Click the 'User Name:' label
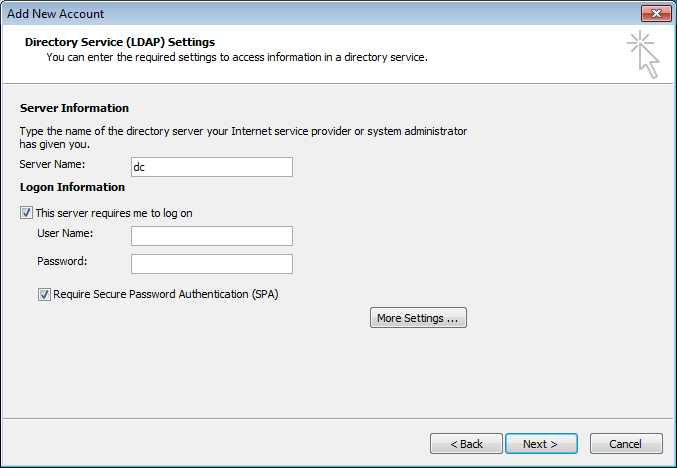Viewport: 677px width, 468px height. (65, 233)
